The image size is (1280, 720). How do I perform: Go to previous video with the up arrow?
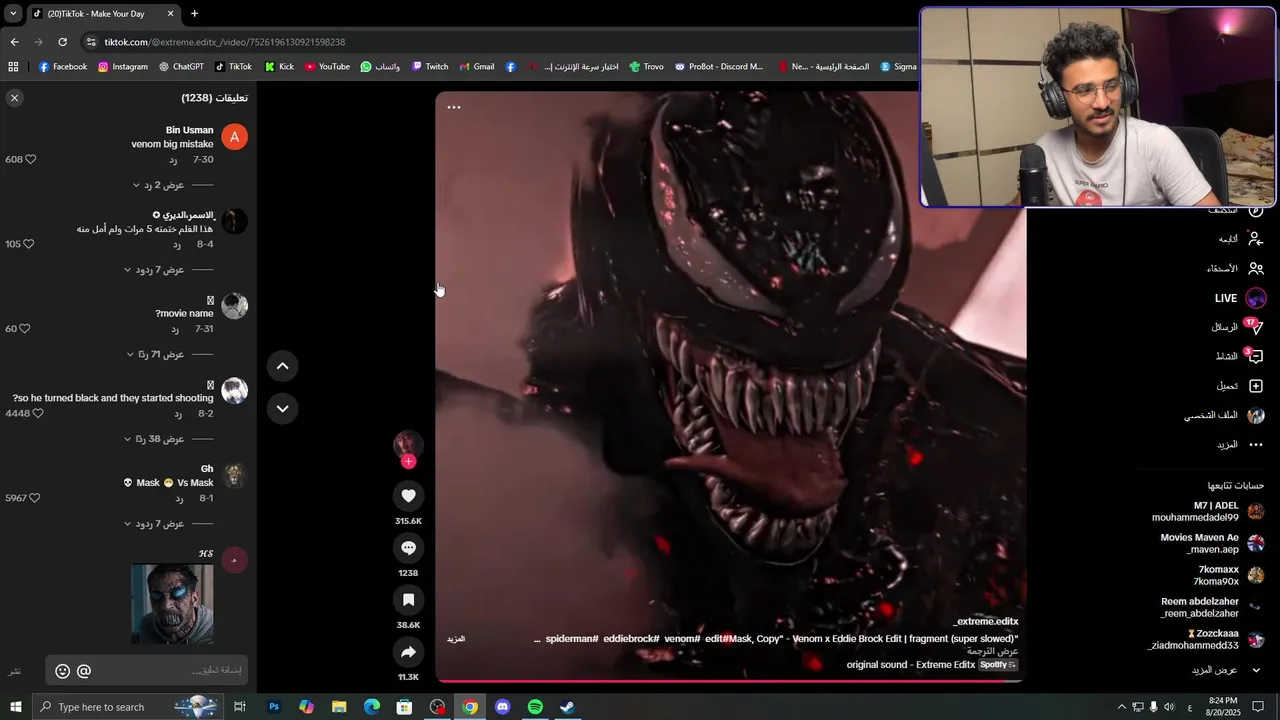click(282, 366)
